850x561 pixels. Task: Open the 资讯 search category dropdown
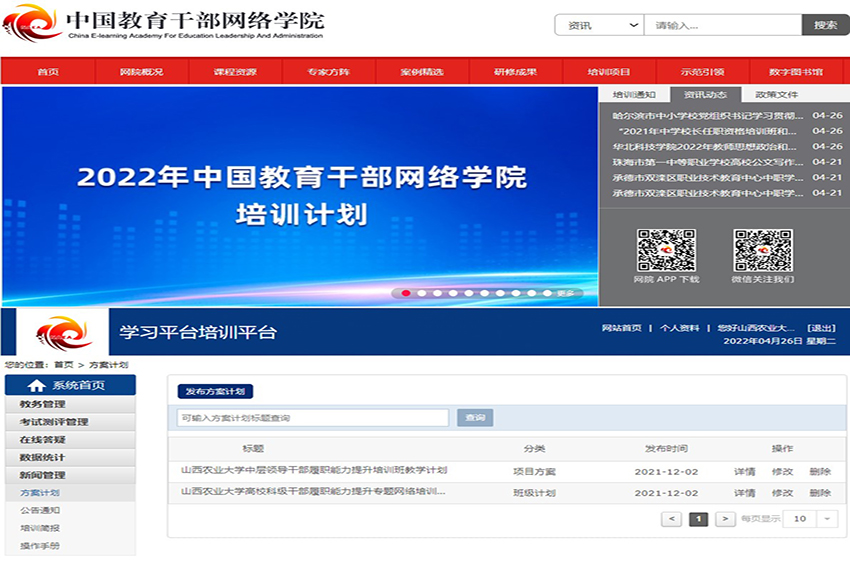599,25
